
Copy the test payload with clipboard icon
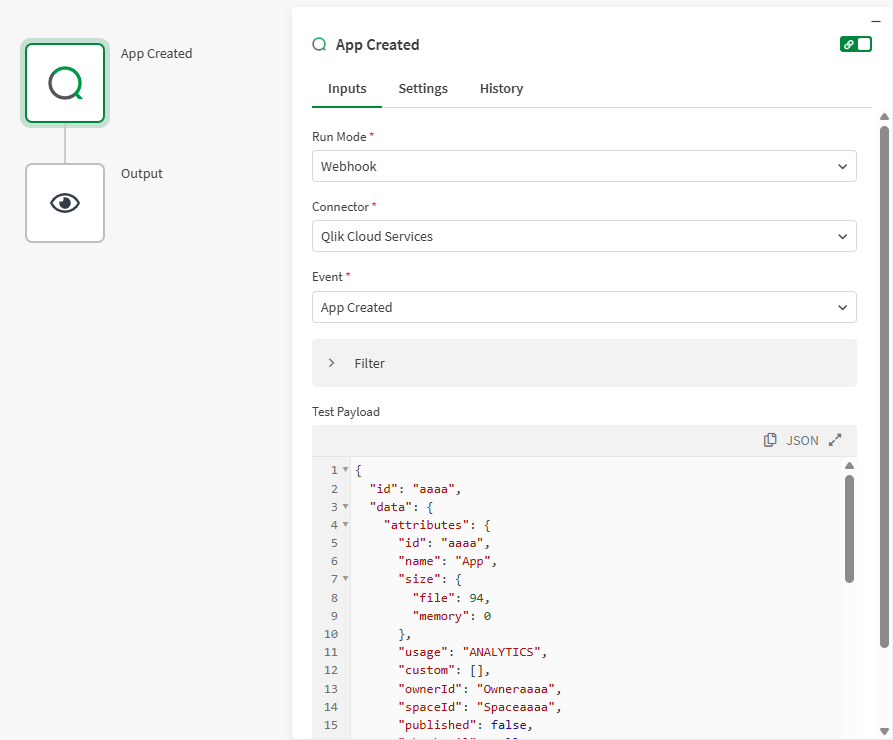point(770,440)
